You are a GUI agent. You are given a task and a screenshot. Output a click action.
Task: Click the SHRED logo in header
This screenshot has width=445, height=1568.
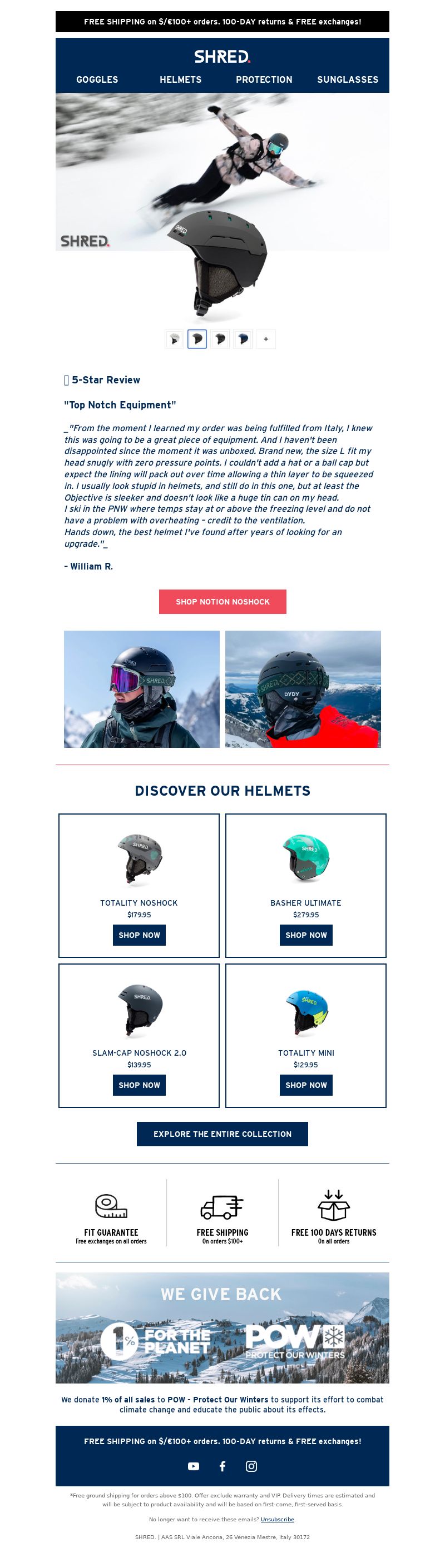(222, 57)
